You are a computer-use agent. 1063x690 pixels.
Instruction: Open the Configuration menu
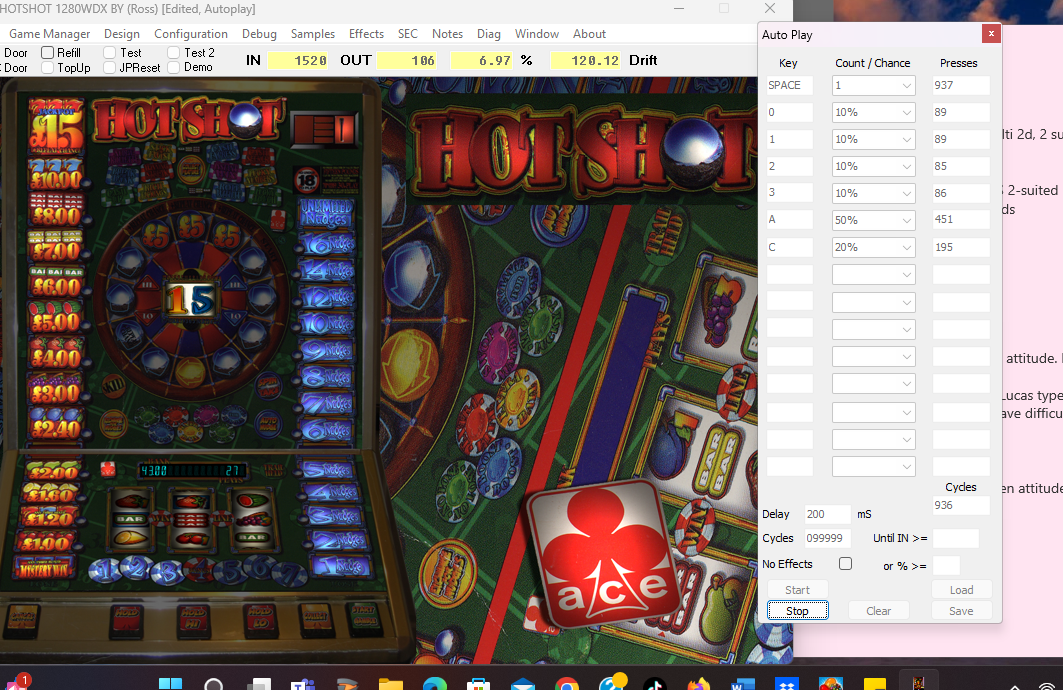[190, 34]
